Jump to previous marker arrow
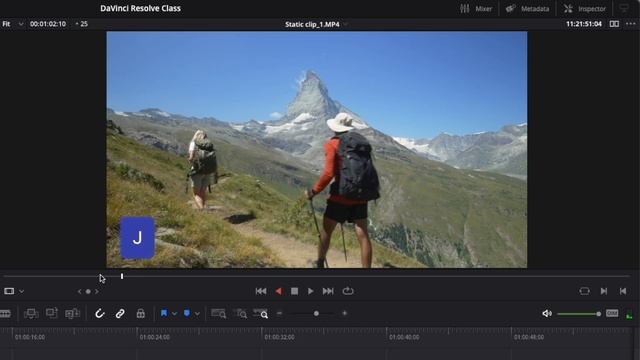 tap(80, 291)
